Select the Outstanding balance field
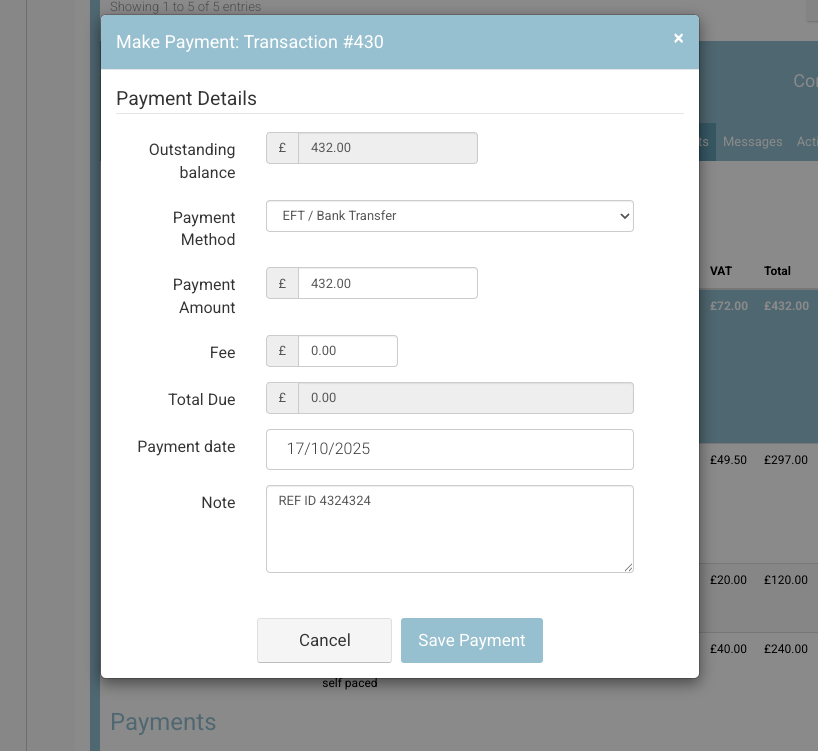 pyautogui.click(x=387, y=148)
